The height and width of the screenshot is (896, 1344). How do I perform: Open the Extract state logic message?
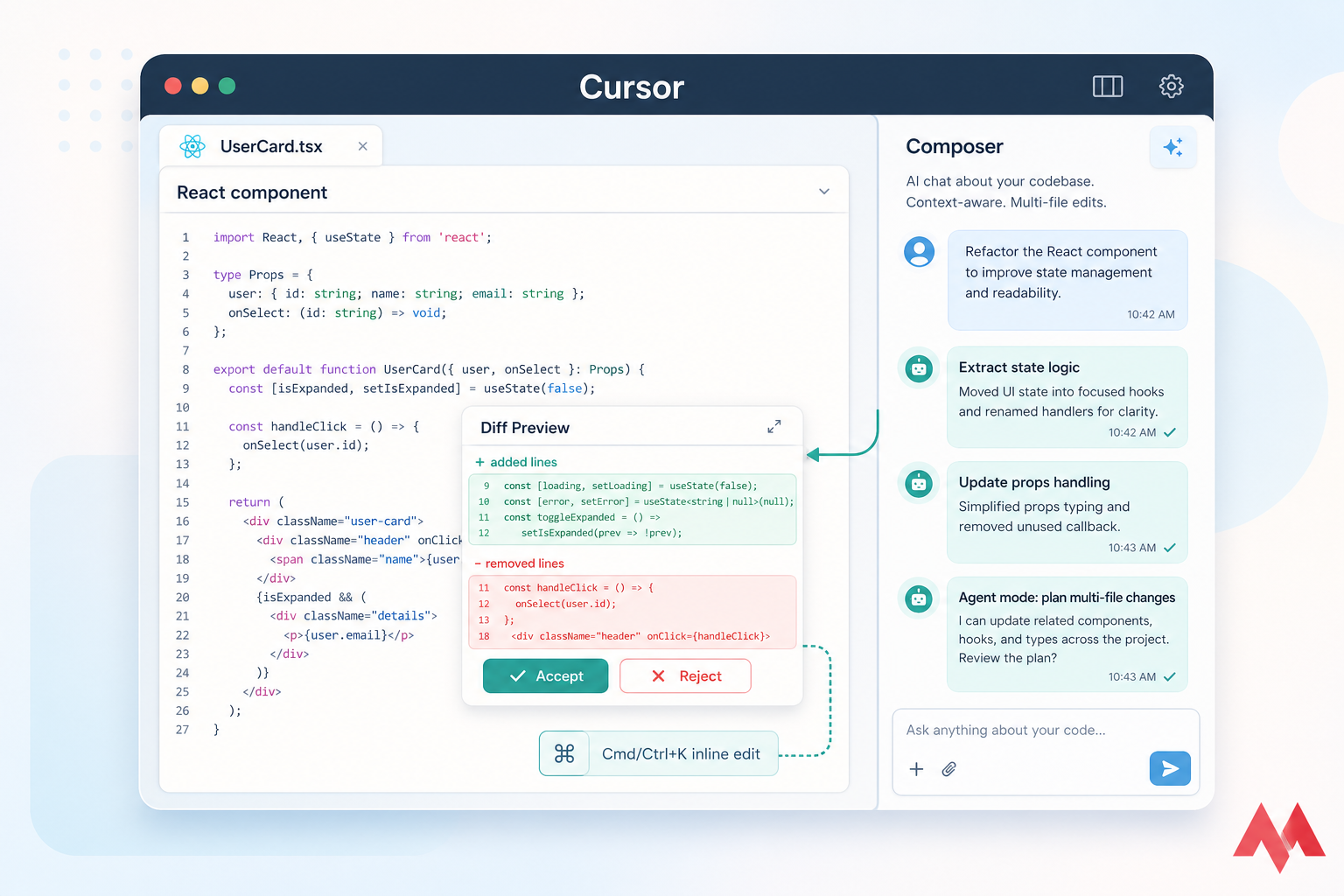(x=1067, y=397)
